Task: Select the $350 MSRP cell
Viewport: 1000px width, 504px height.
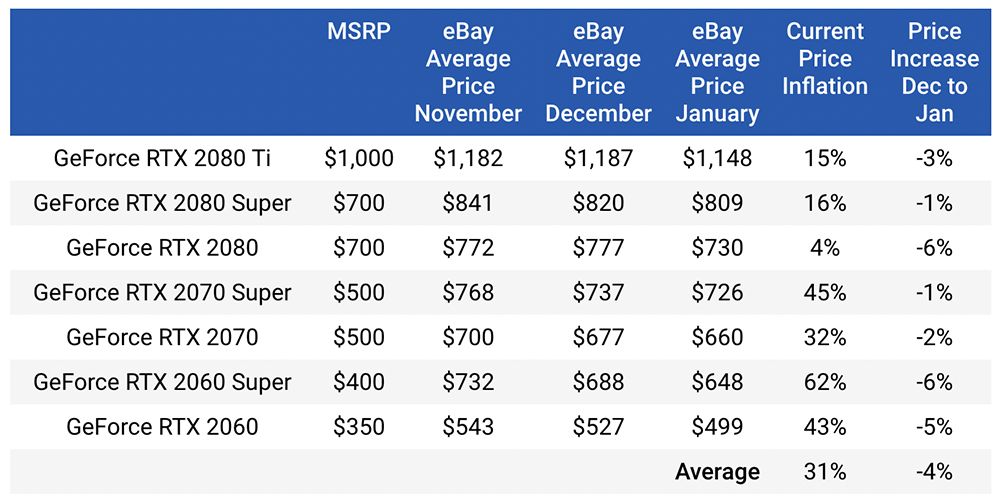Action: [358, 426]
